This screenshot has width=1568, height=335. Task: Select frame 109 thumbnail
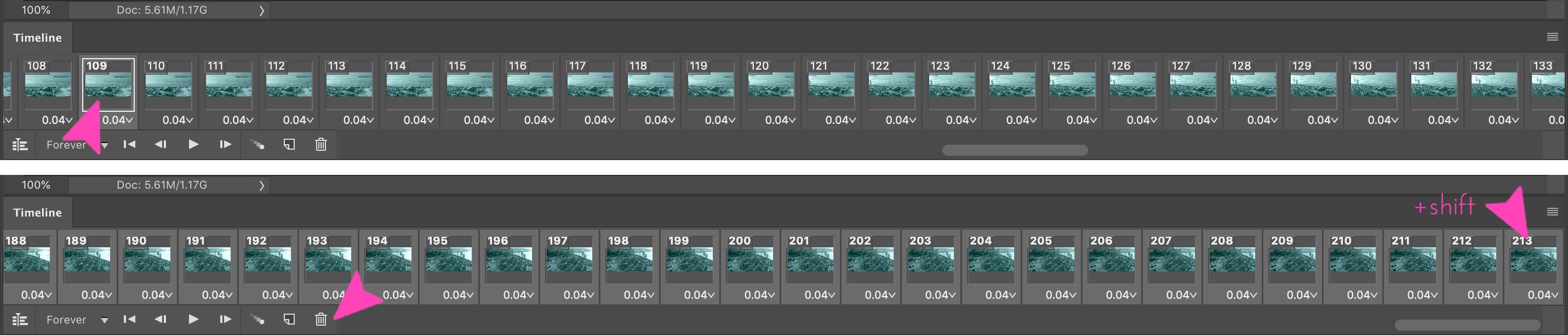[108, 84]
